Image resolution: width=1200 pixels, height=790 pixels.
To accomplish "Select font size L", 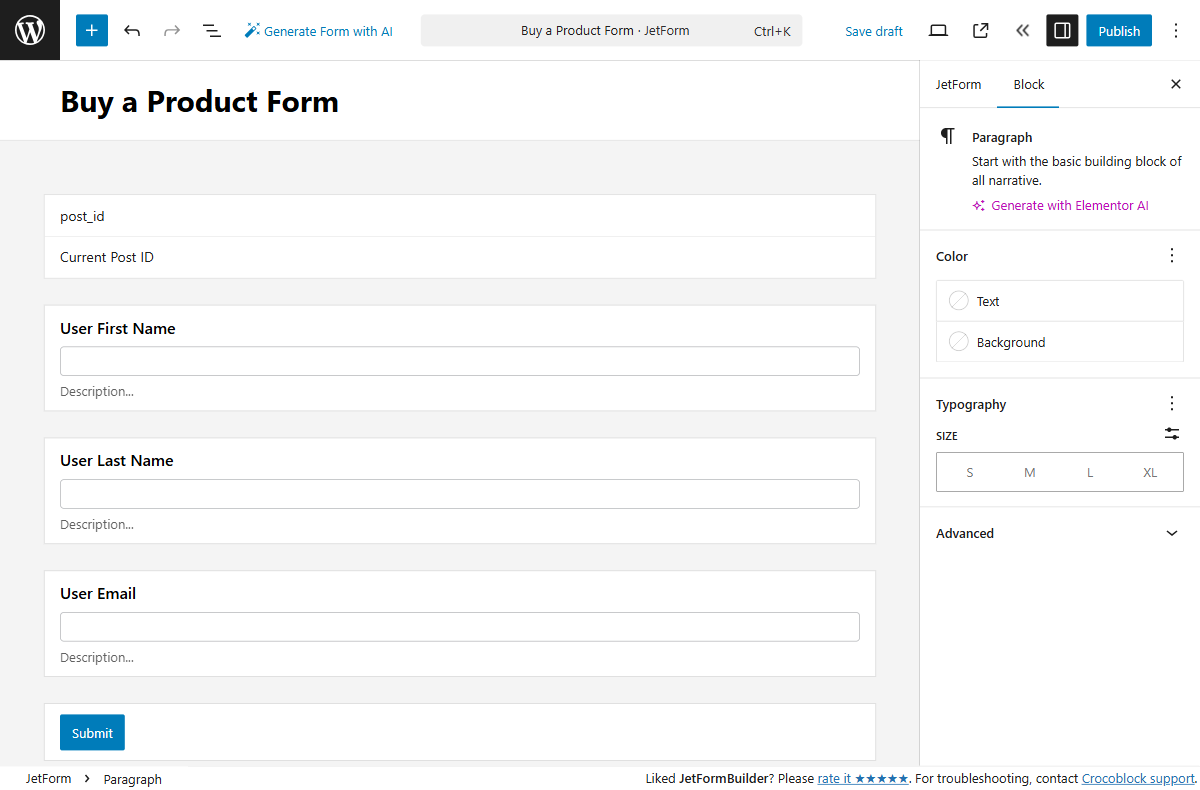I will click(1090, 473).
